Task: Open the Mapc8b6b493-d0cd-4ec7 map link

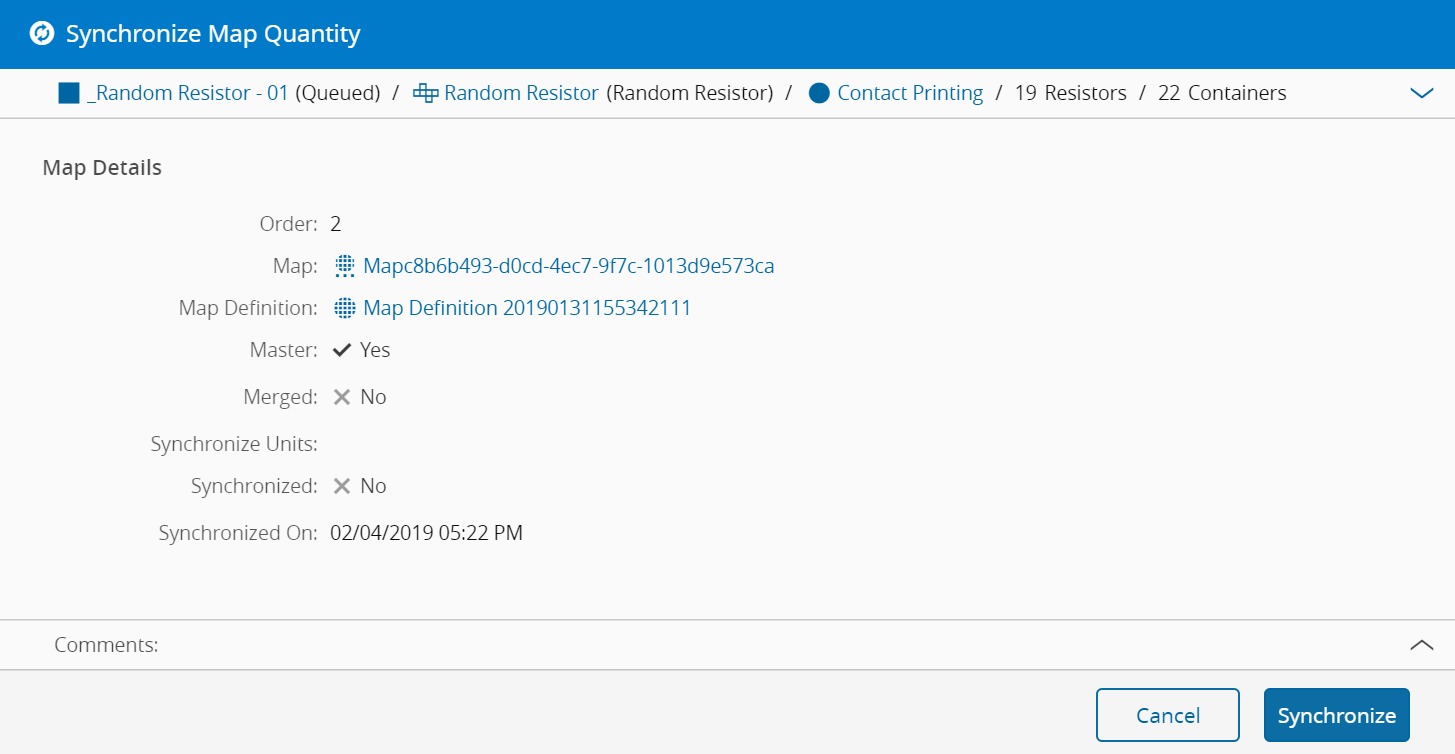Action: pyautogui.click(x=569, y=266)
